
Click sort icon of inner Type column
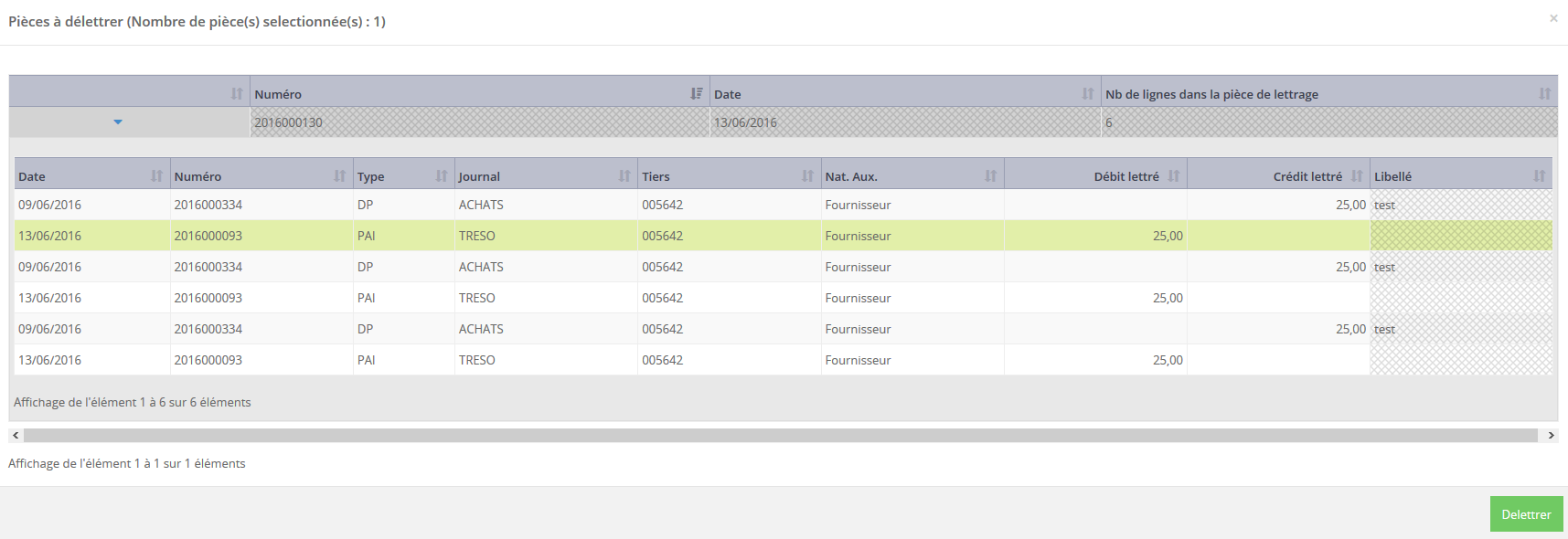click(x=442, y=176)
